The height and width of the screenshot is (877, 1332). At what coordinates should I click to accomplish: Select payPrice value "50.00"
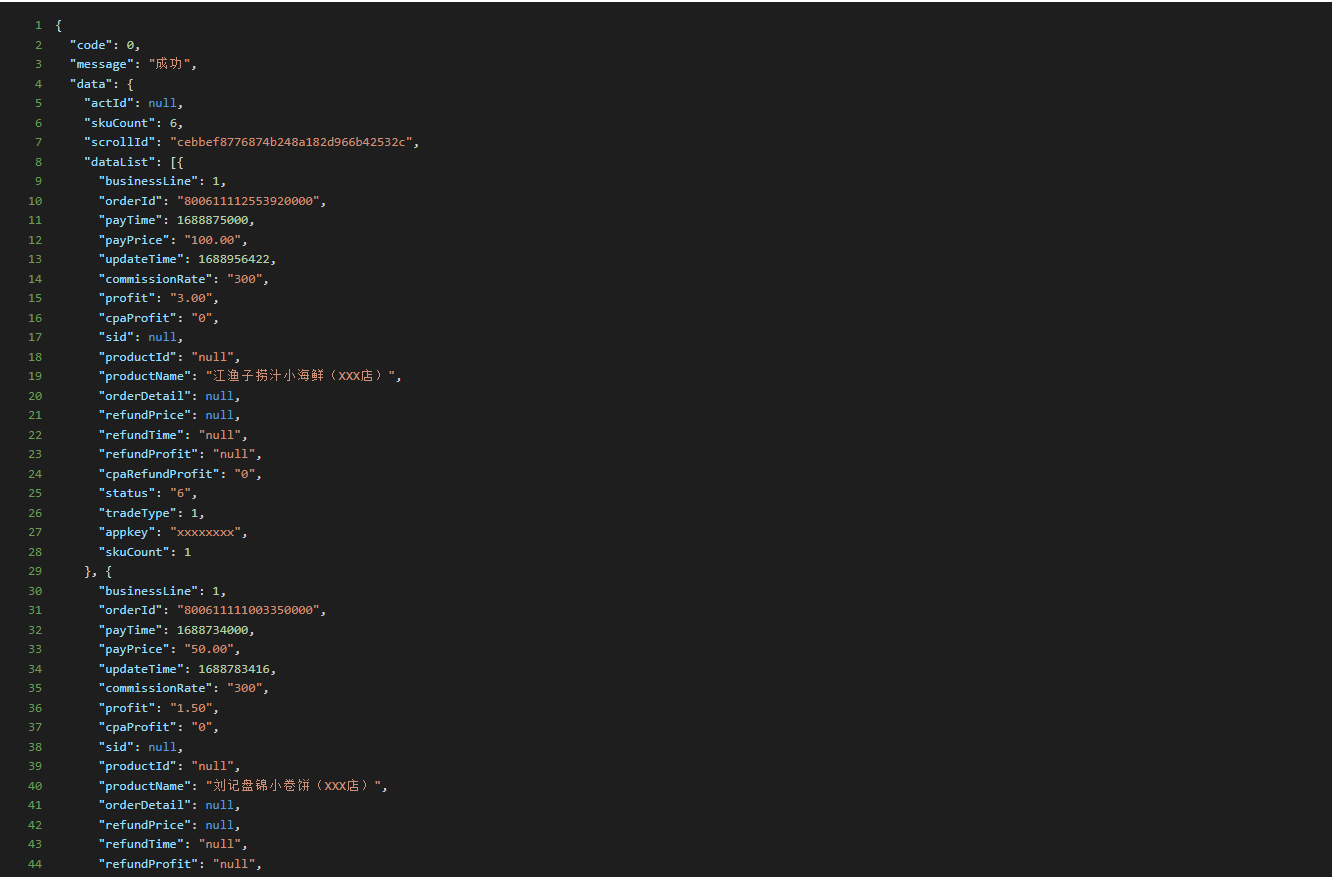[x=209, y=649]
